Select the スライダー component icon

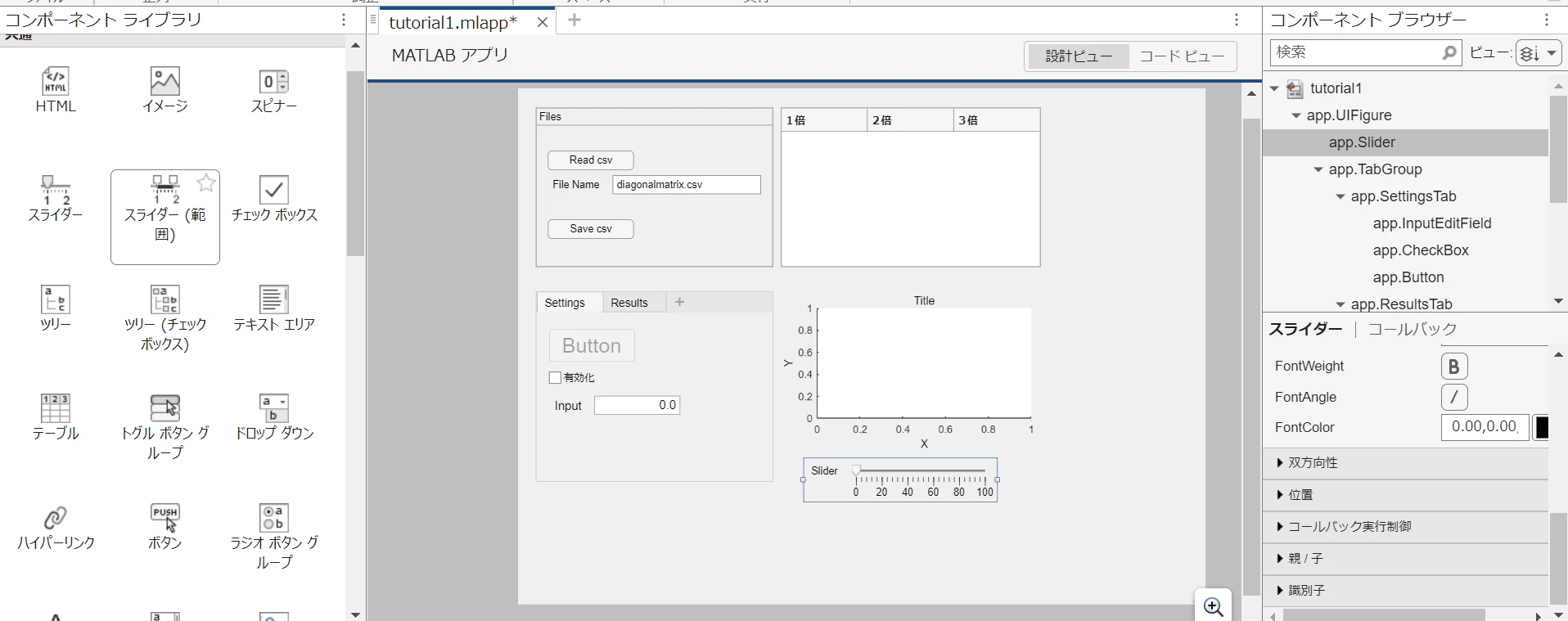[56, 190]
